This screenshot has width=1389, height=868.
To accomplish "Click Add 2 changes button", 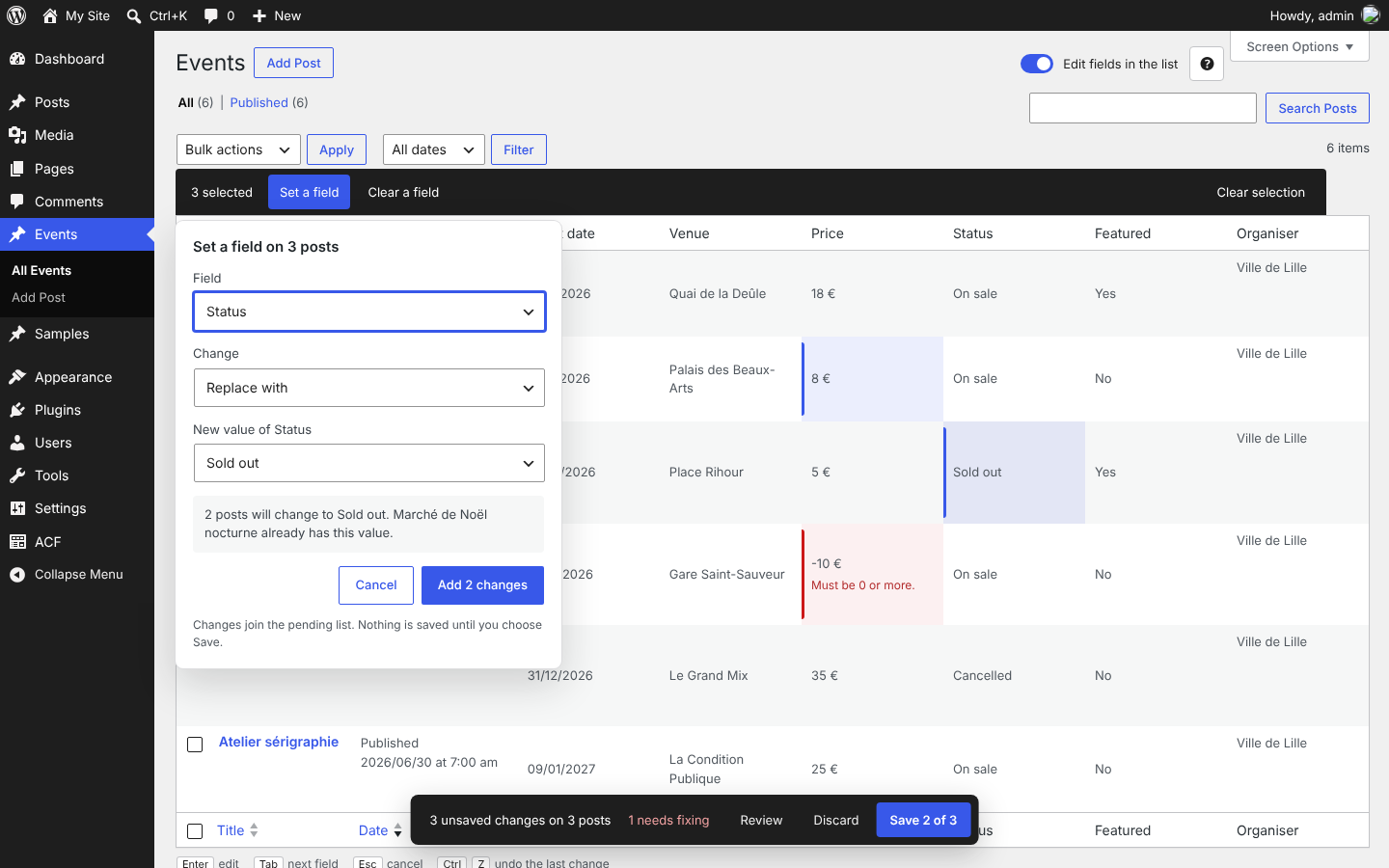I will point(482,585).
